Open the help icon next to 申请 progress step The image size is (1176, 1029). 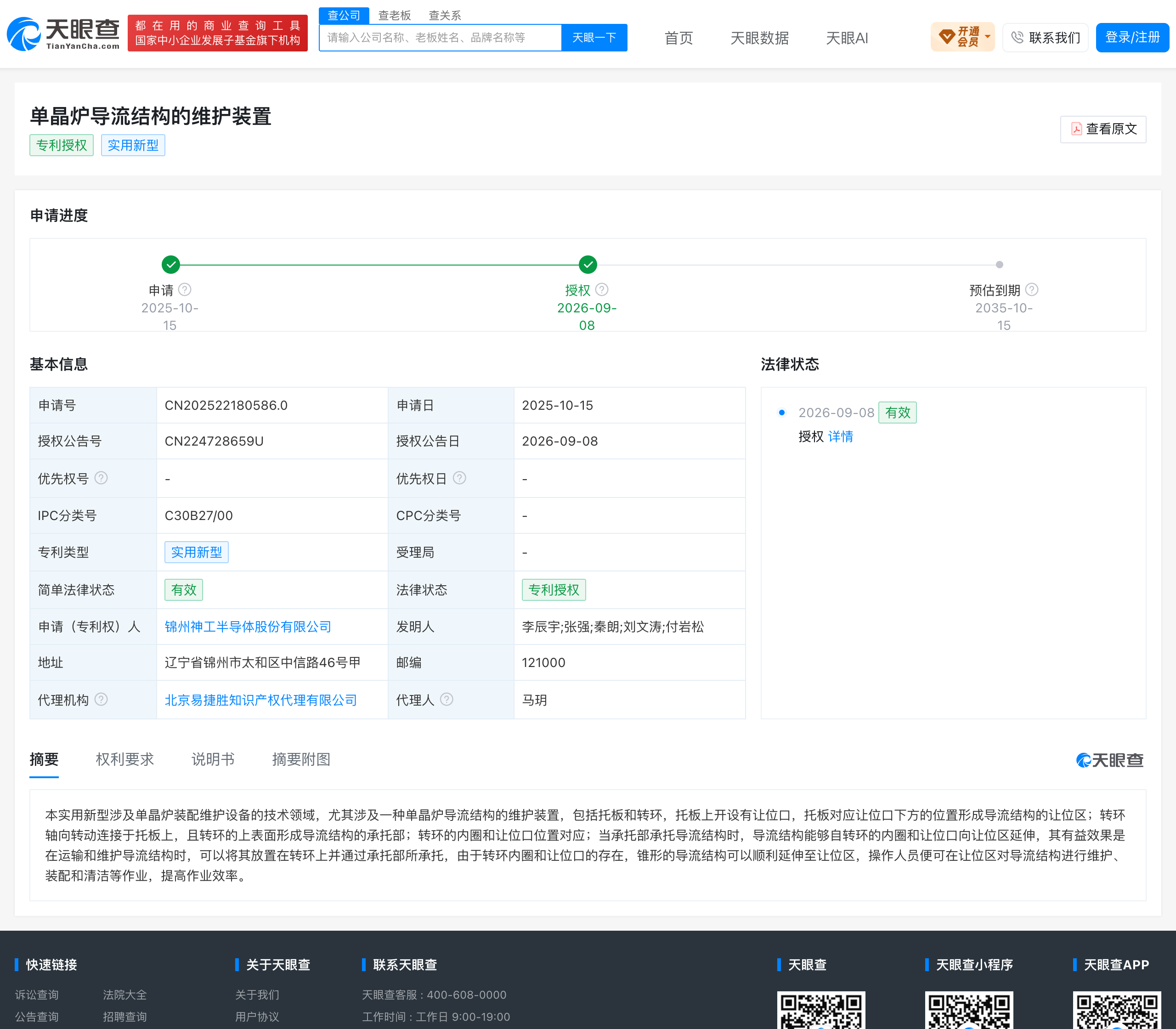coord(185,289)
